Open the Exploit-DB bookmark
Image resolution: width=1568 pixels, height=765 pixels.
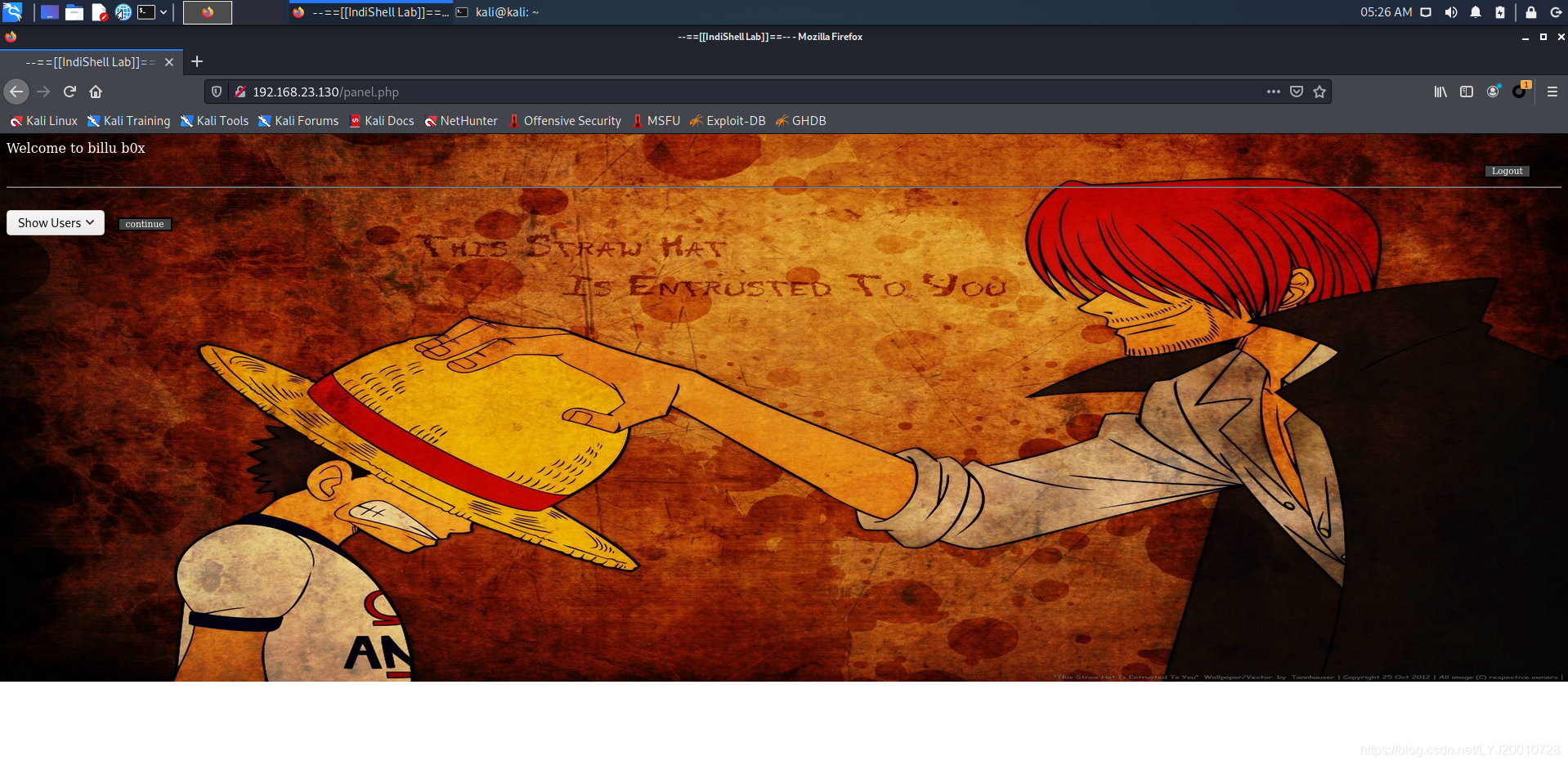(x=728, y=121)
